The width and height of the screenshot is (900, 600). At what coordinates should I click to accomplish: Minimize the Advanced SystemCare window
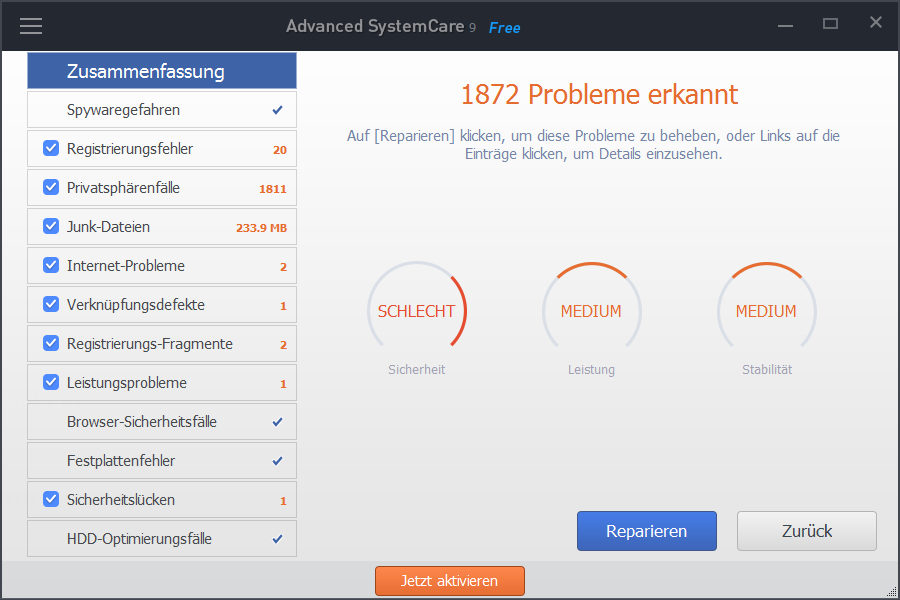click(785, 25)
